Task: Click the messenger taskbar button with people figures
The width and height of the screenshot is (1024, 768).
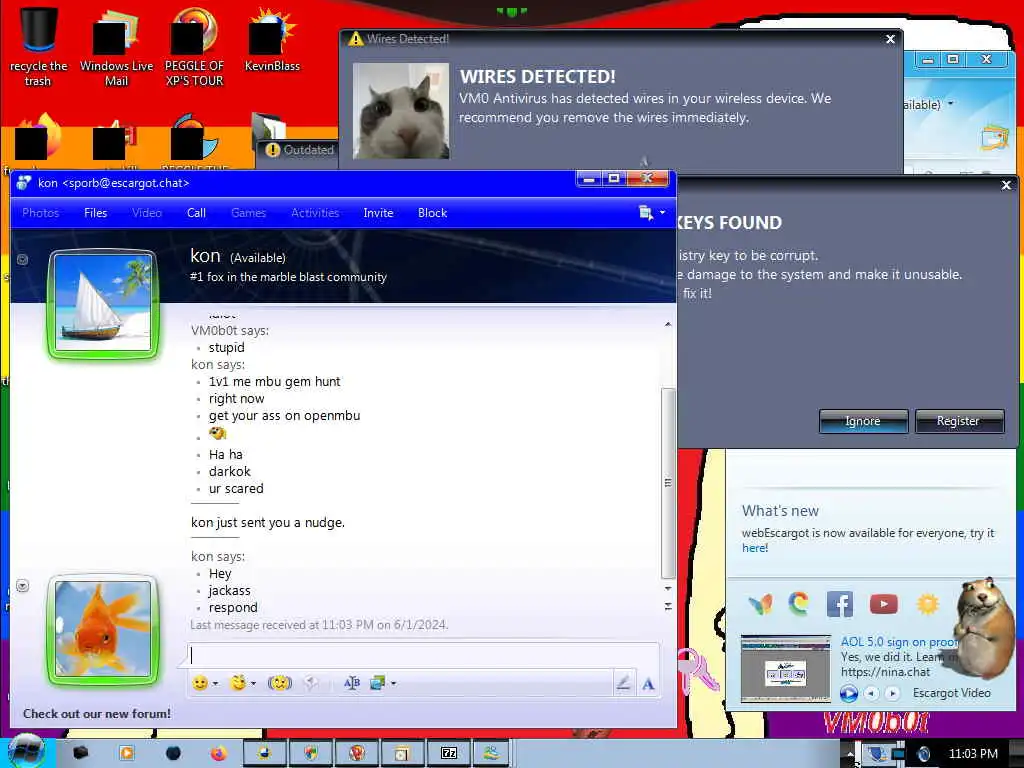Action: pos(491,754)
